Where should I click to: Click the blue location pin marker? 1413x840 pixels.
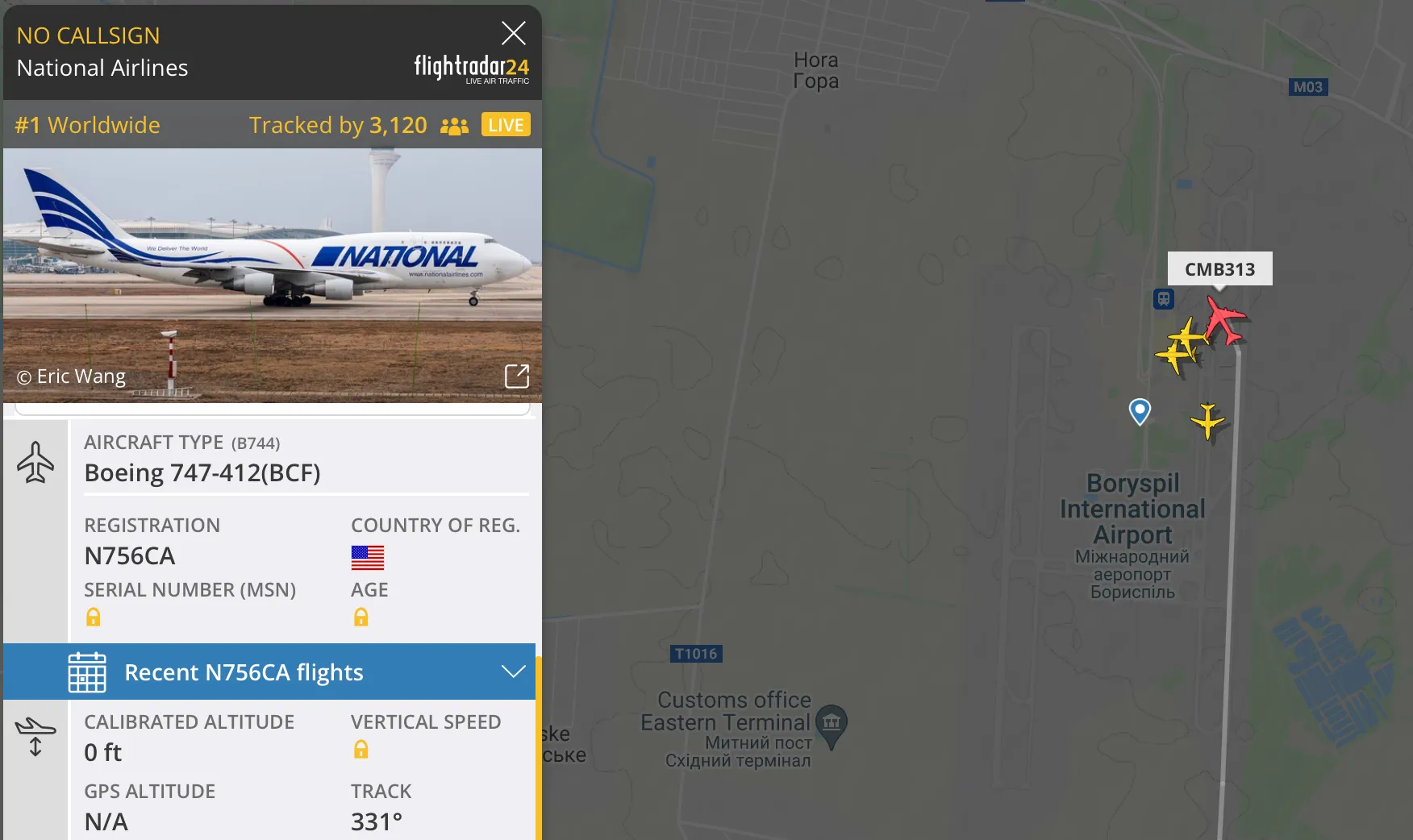[x=1140, y=411]
